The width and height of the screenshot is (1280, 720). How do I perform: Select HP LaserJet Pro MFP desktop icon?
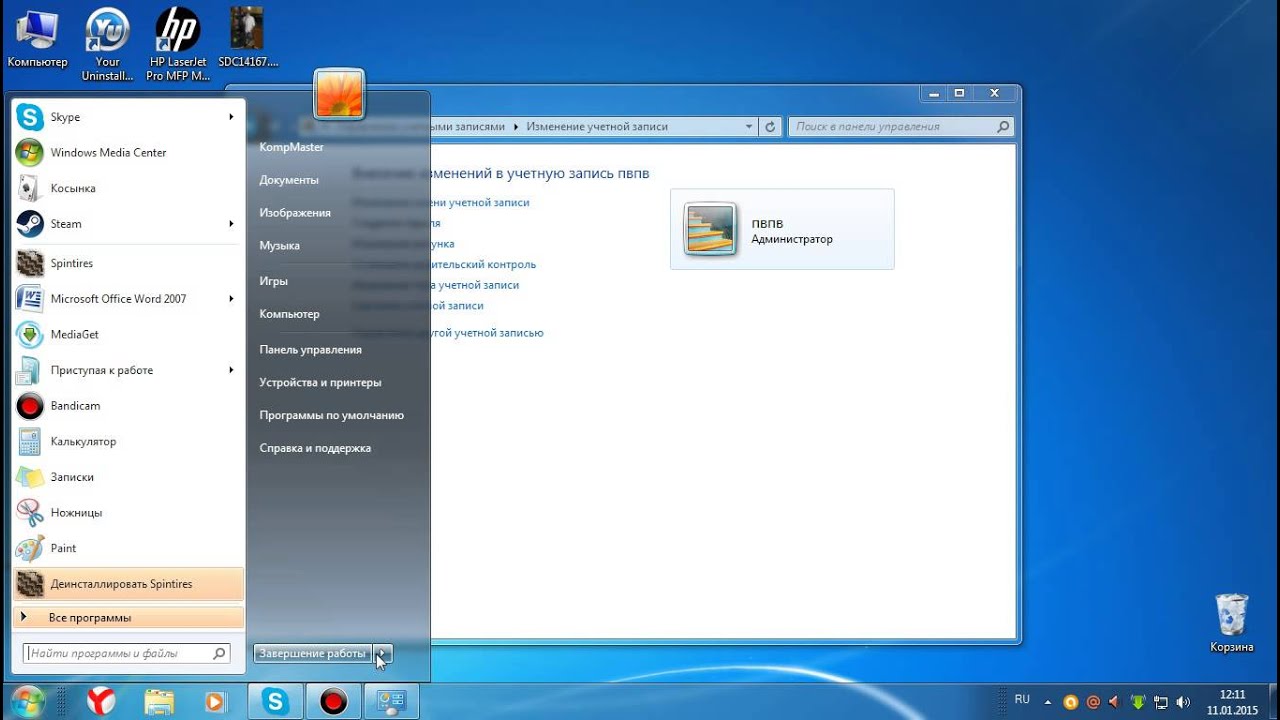click(178, 45)
